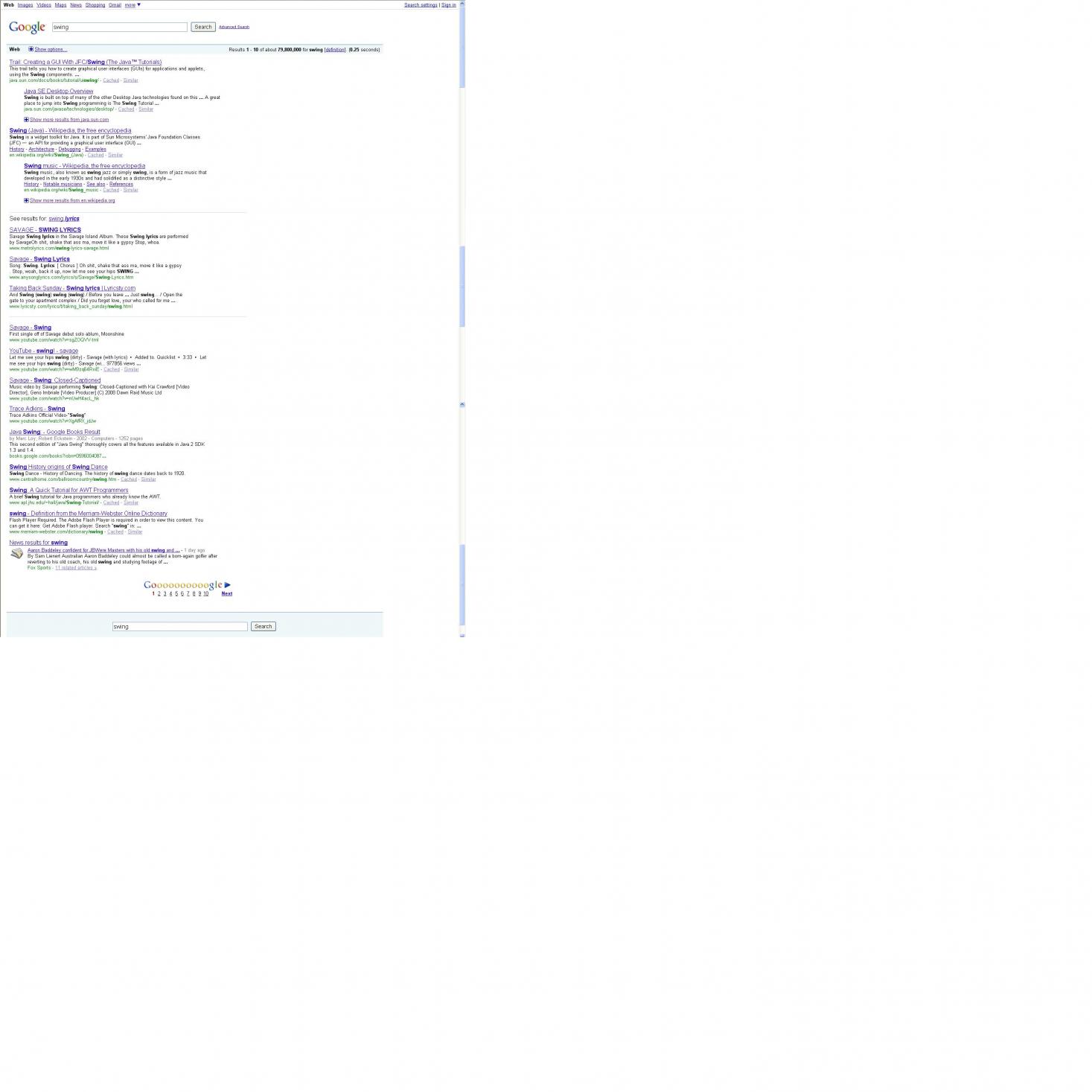Open the Gmail link in top bar
This screenshot has width=1092, height=1092.
coord(115,5)
